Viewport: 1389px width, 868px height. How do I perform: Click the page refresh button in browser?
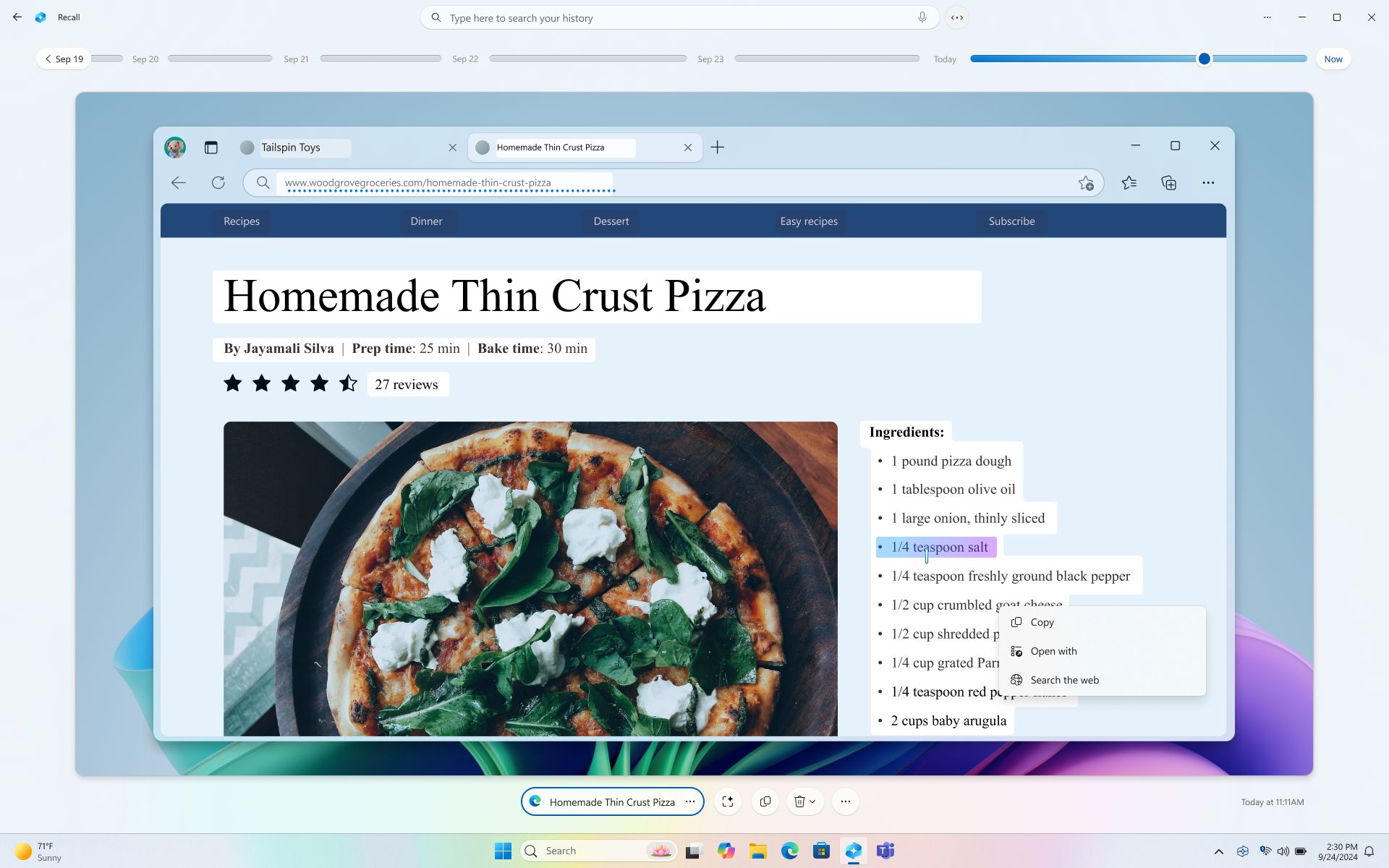click(x=218, y=183)
